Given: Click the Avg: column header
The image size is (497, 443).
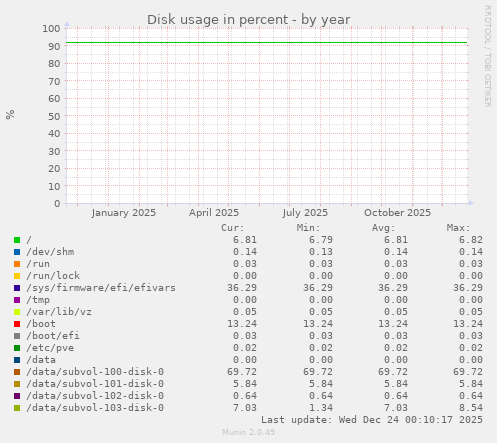Looking at the screenshot, I should 383,228.
